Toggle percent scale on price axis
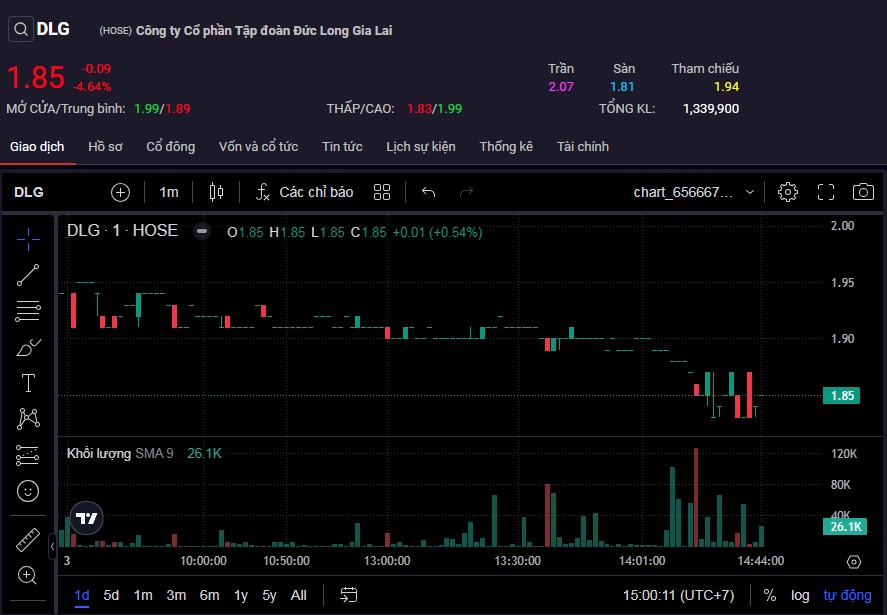This screenshot has width=887, height=615. 769,595
